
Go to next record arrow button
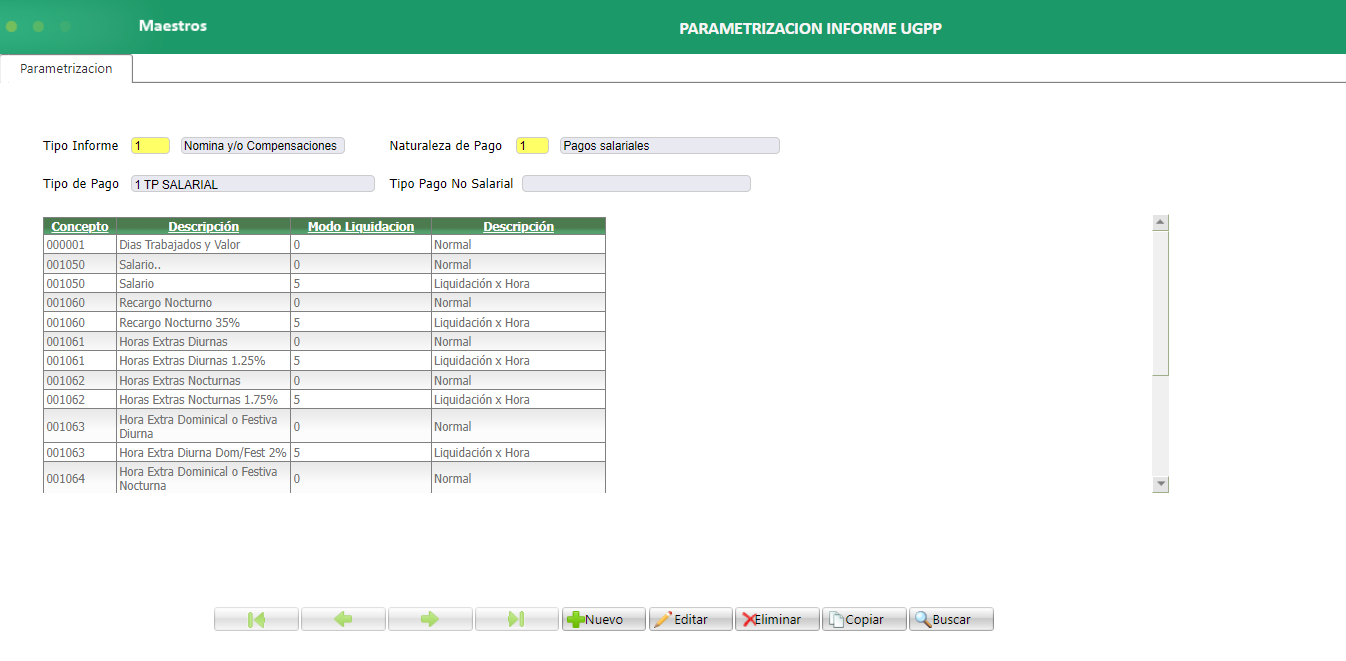pyautogui.click(x=430, y=619)
